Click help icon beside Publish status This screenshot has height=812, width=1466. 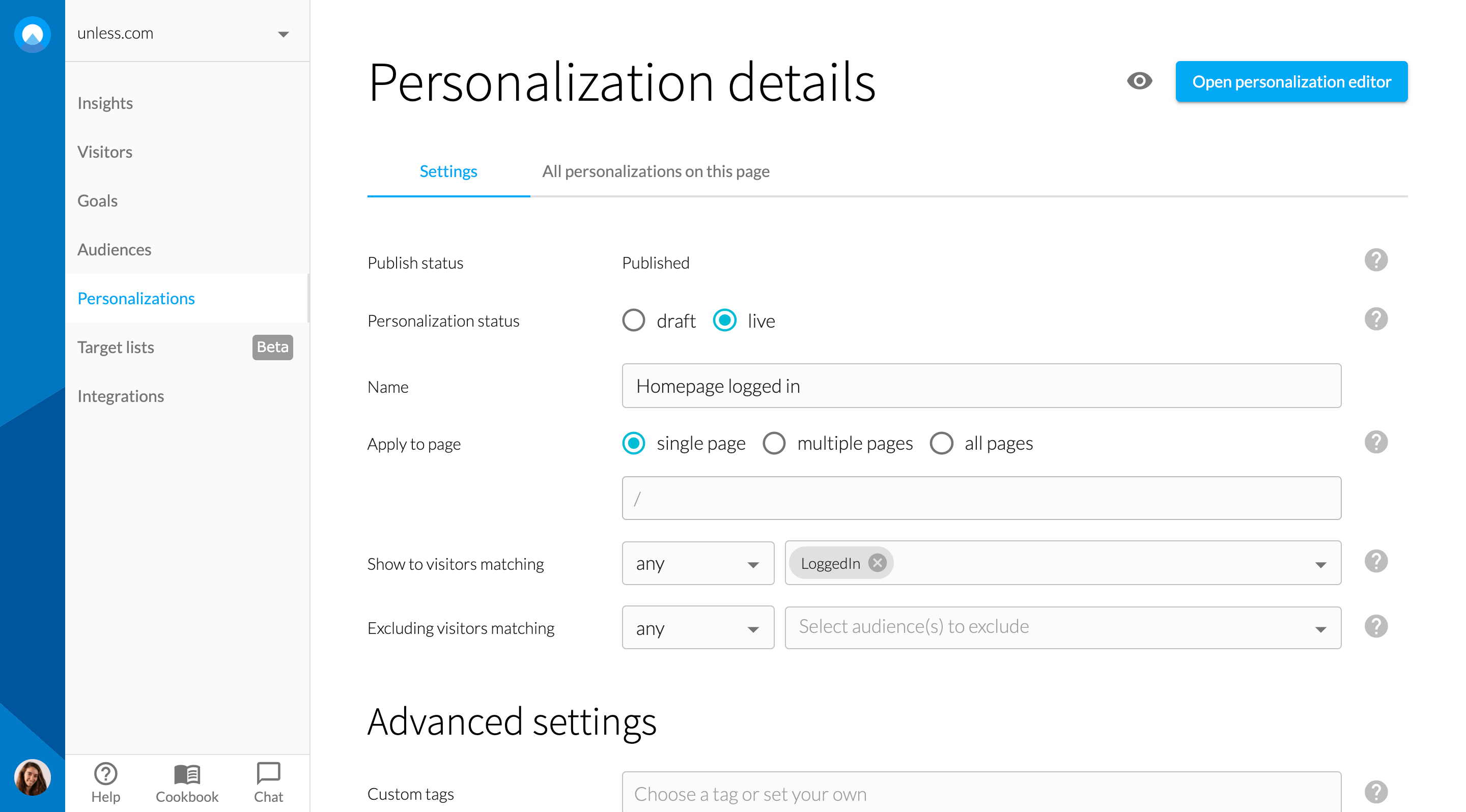point(1375,260)
